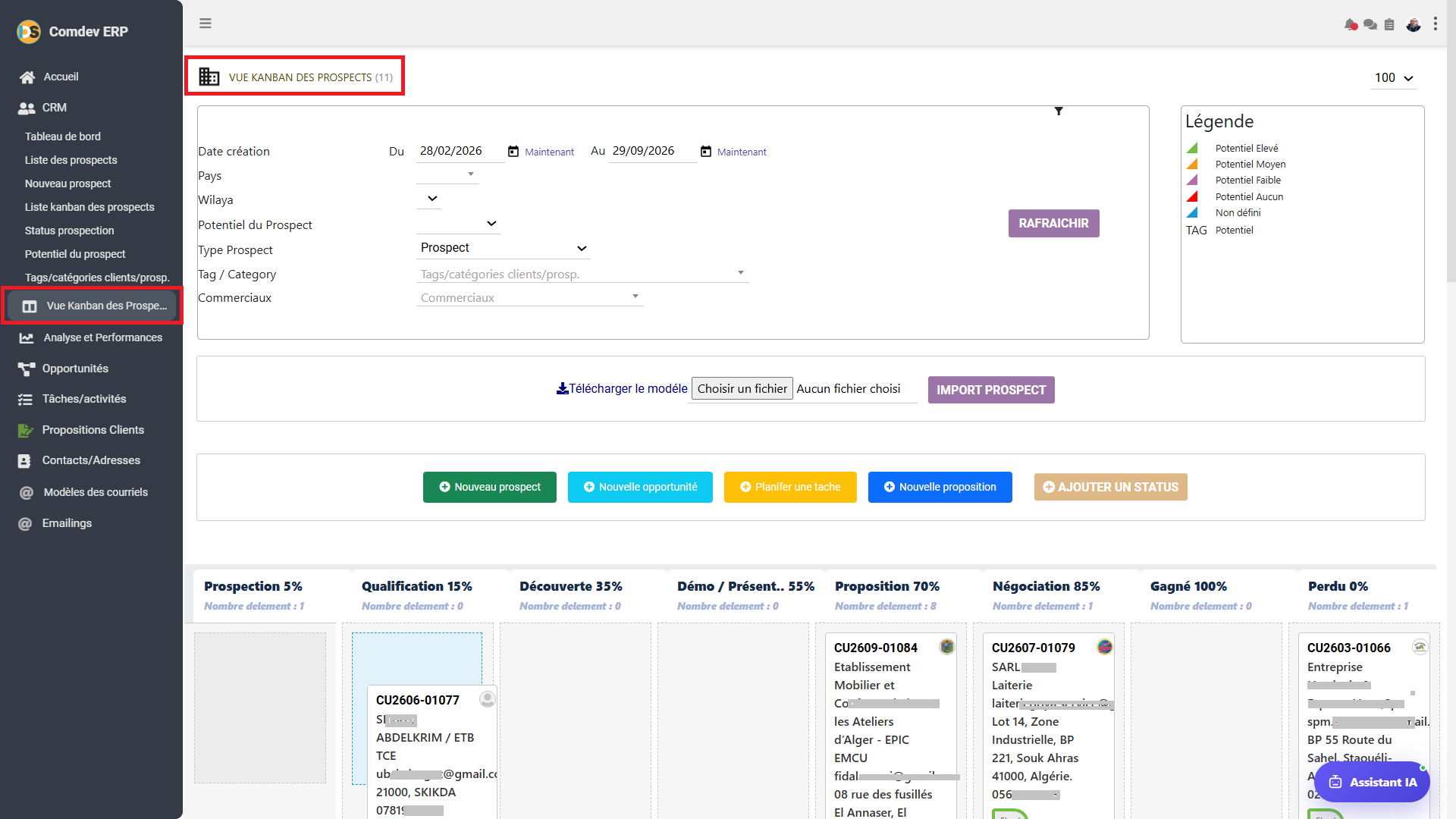This screenshot has width=1456, height=819.
Task: Click the IMPORT PROSPECT button
Action: pyautogui.click(x=991, y=390)
